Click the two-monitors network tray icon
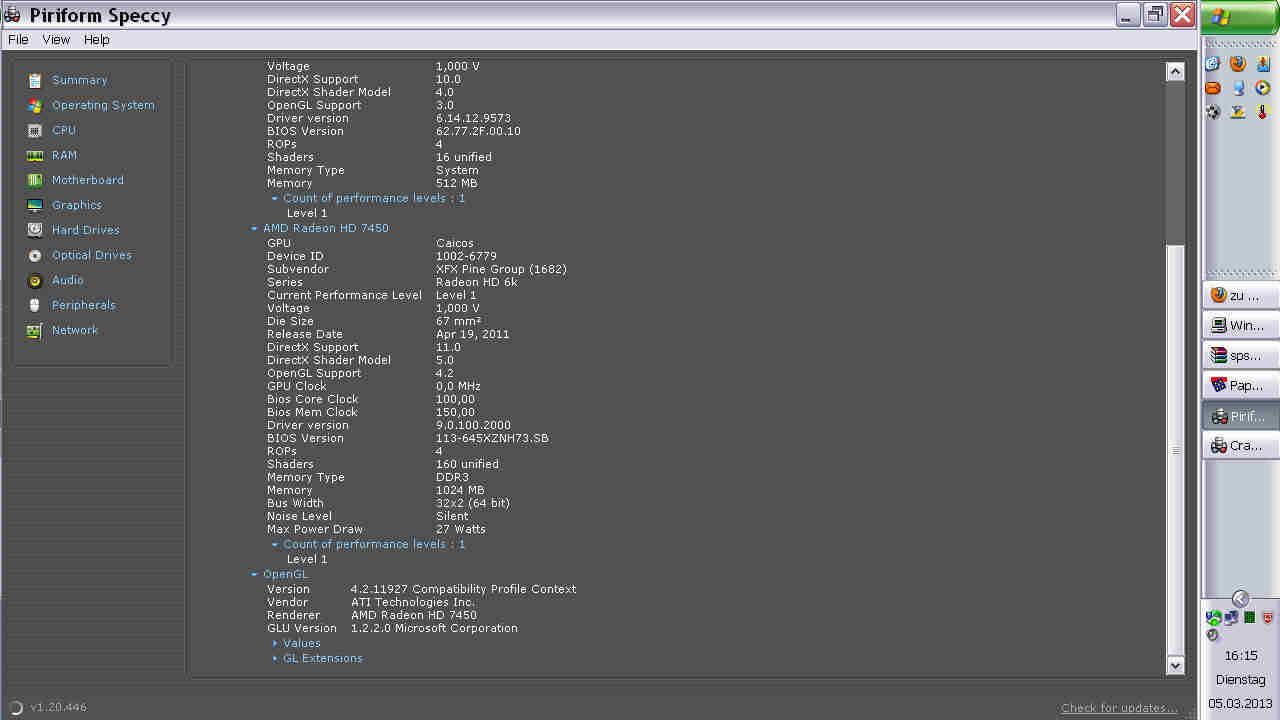The width and height of the screenshot is (1280, 720). click(x=1231, y=618)
